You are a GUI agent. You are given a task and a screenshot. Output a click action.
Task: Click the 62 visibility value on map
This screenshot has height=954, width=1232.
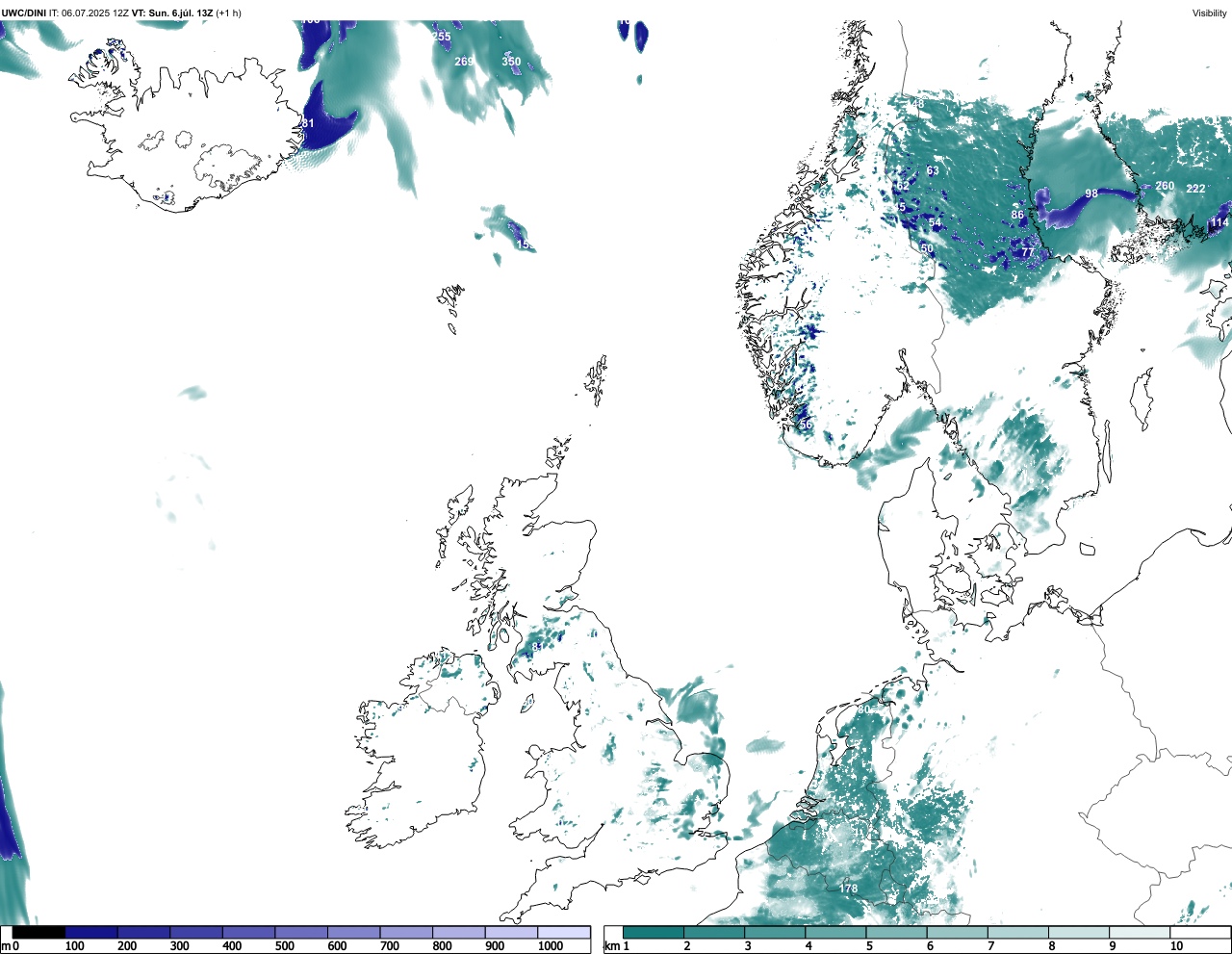click(x=902, y=185)
